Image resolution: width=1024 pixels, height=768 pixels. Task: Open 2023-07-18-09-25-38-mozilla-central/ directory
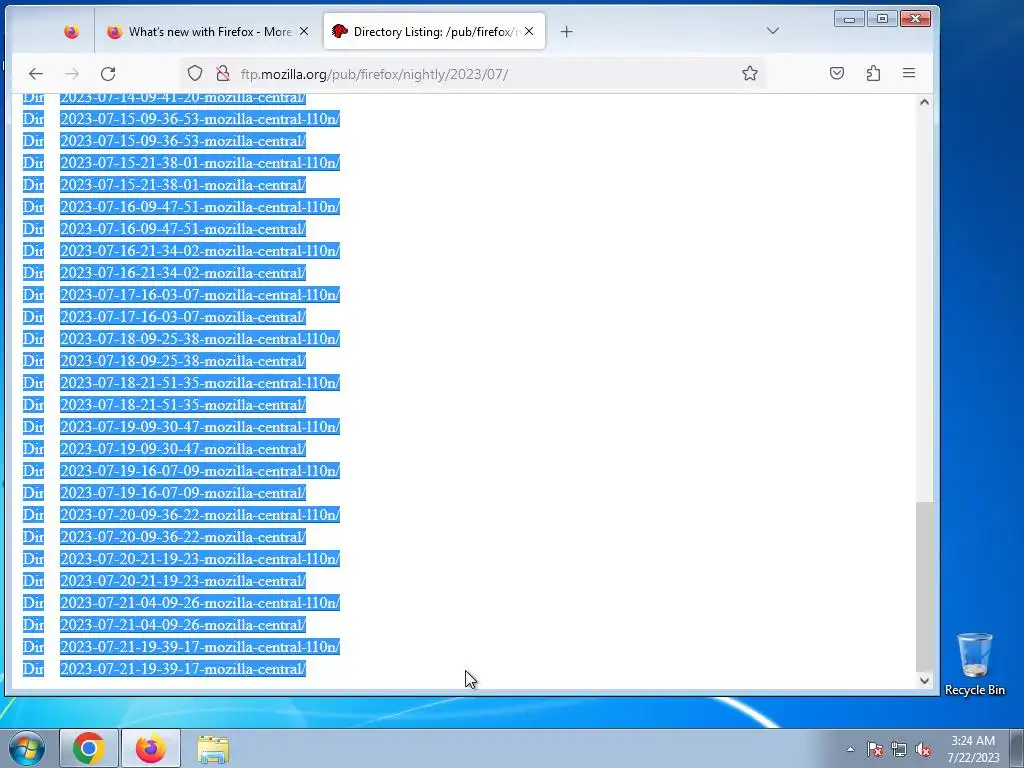tap(183, 361)
